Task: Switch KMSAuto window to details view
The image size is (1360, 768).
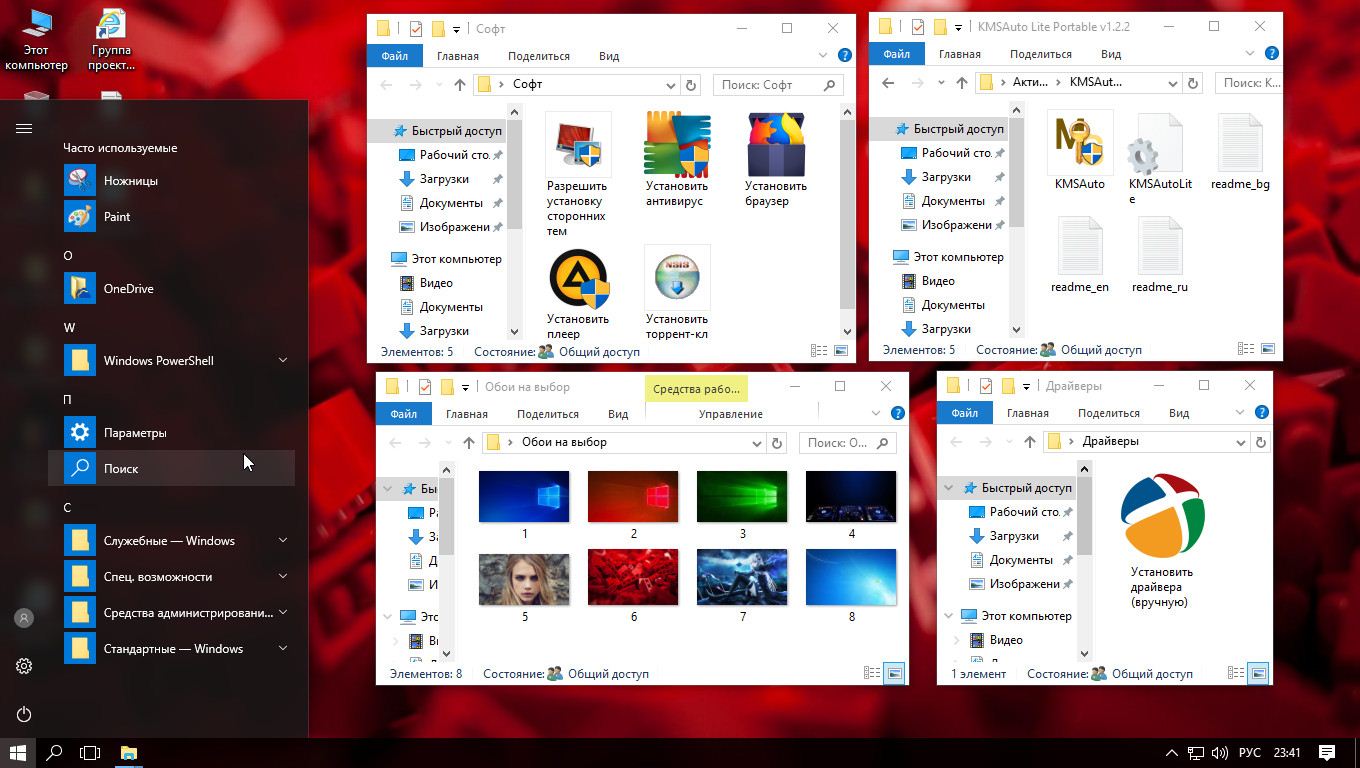Action: 1246,349
